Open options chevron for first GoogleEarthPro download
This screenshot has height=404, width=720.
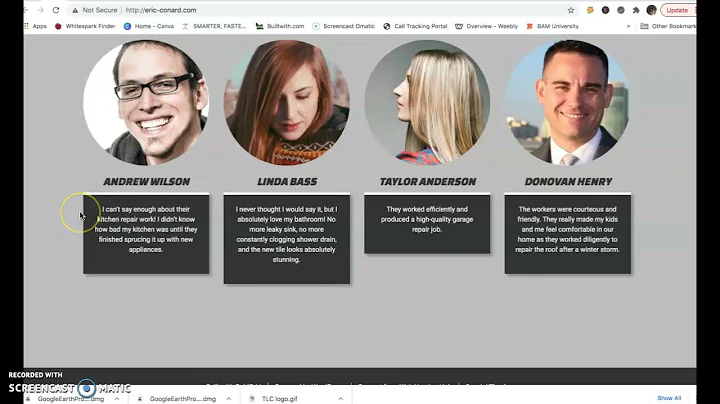tap(117, 398)
